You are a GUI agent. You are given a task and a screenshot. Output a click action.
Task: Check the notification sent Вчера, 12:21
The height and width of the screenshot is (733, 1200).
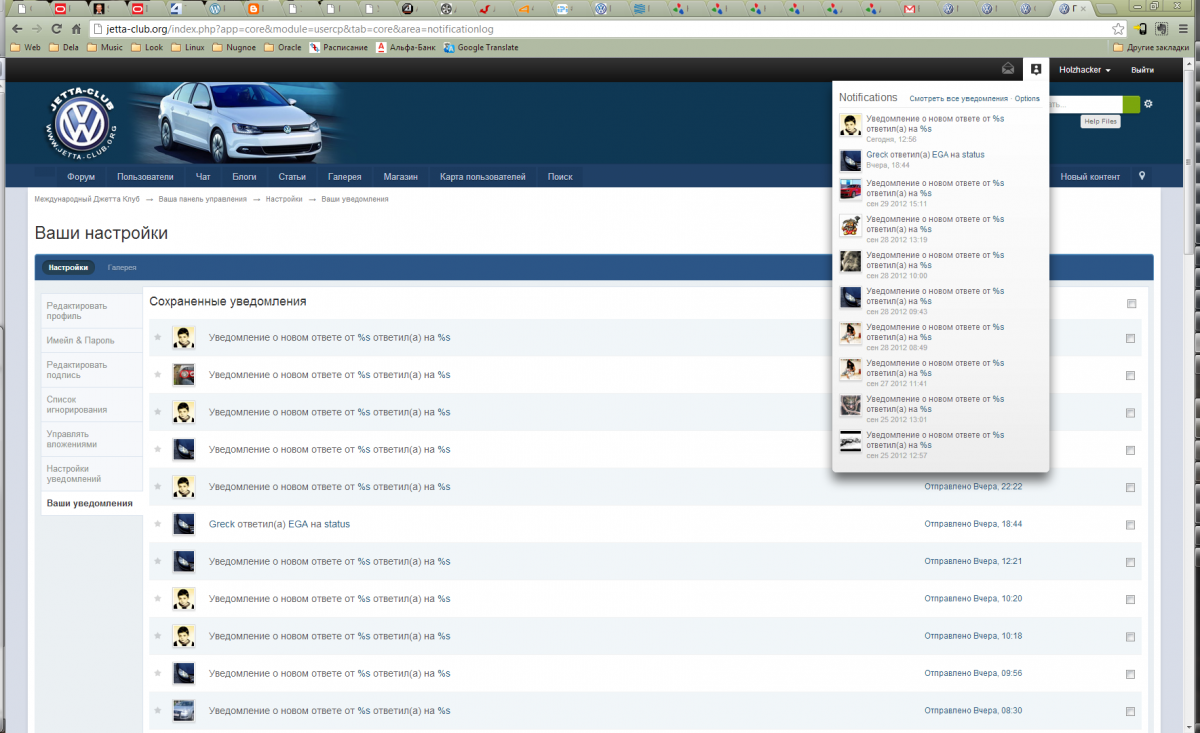click(1131, 562)
